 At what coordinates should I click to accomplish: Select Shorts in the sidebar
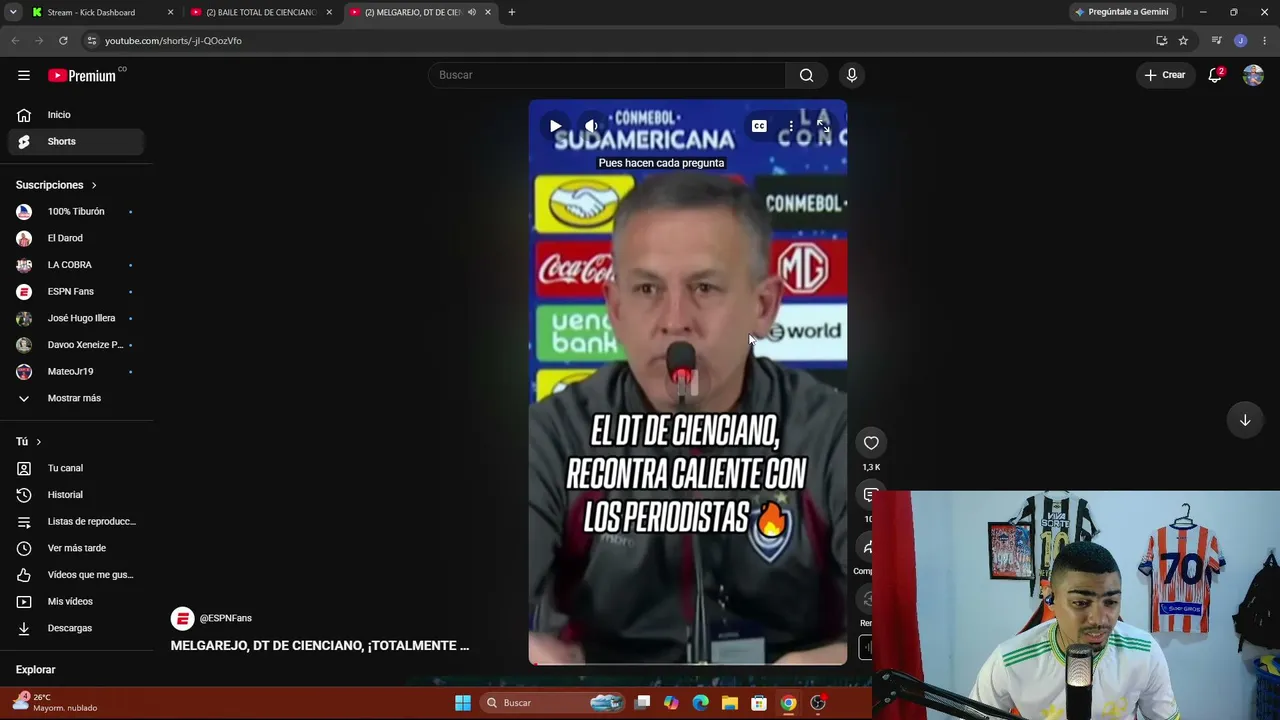76,141
